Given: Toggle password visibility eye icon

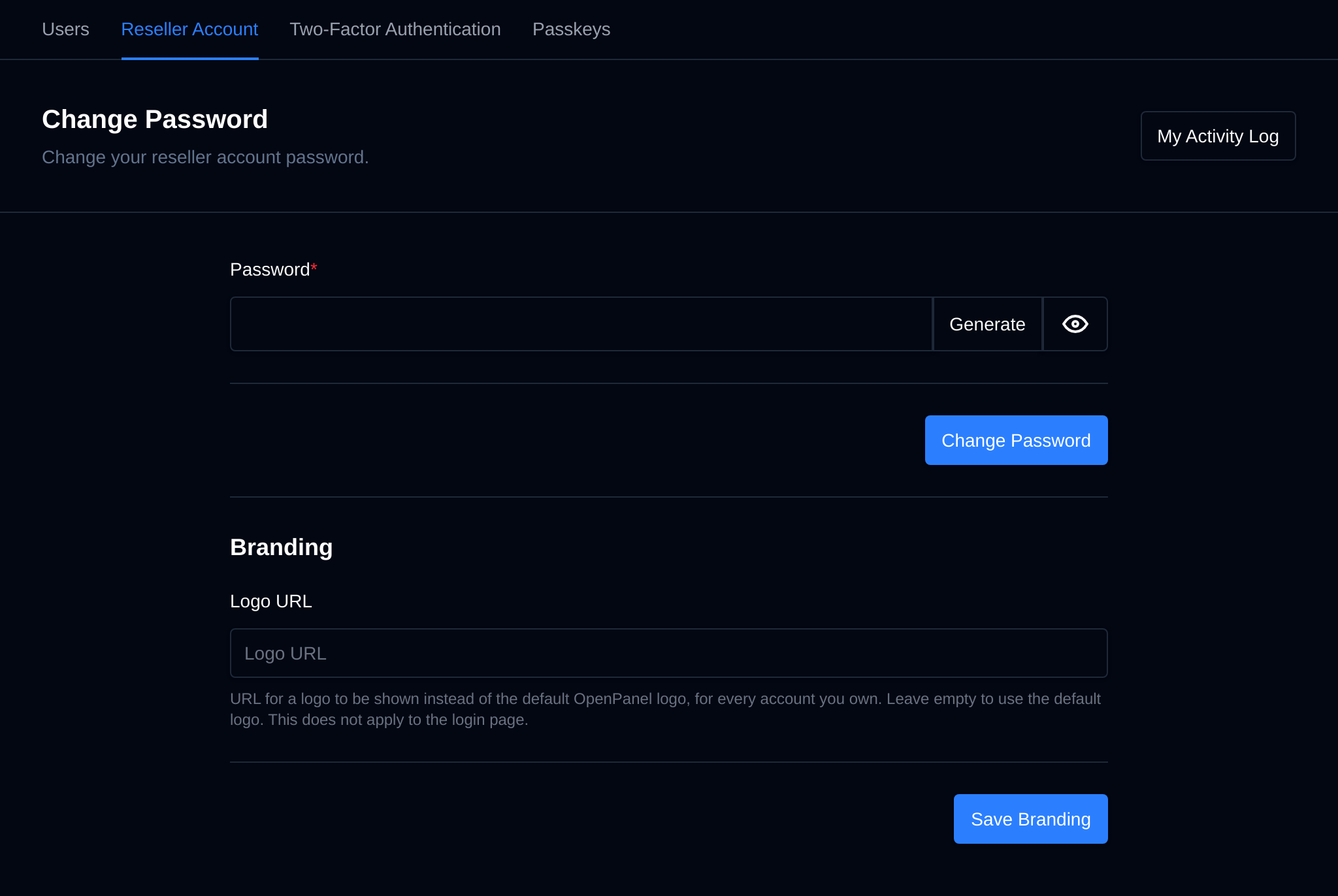Looking at the screenshot, I should (x=1075, y=324).
